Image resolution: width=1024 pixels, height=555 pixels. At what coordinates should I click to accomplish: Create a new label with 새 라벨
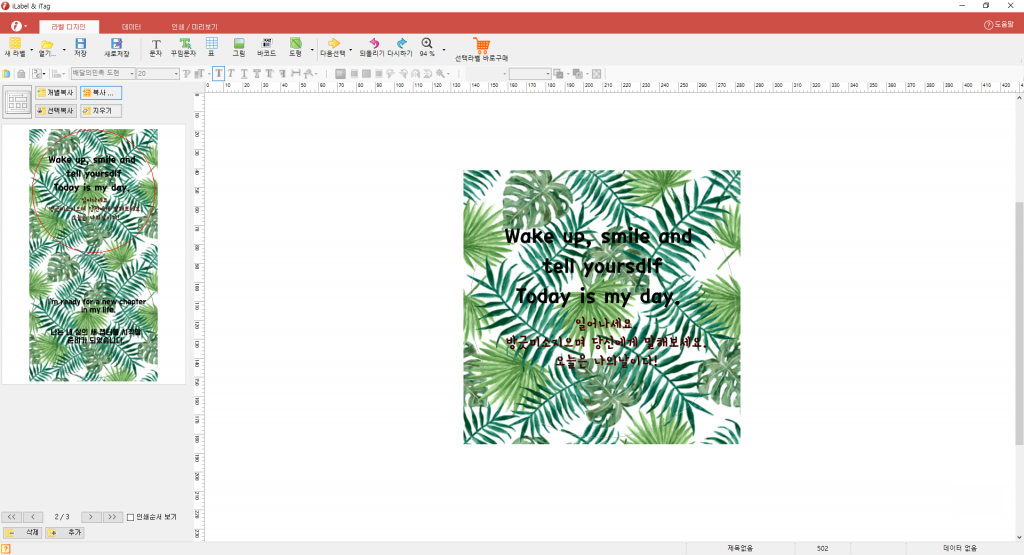(x=14, y=47)
